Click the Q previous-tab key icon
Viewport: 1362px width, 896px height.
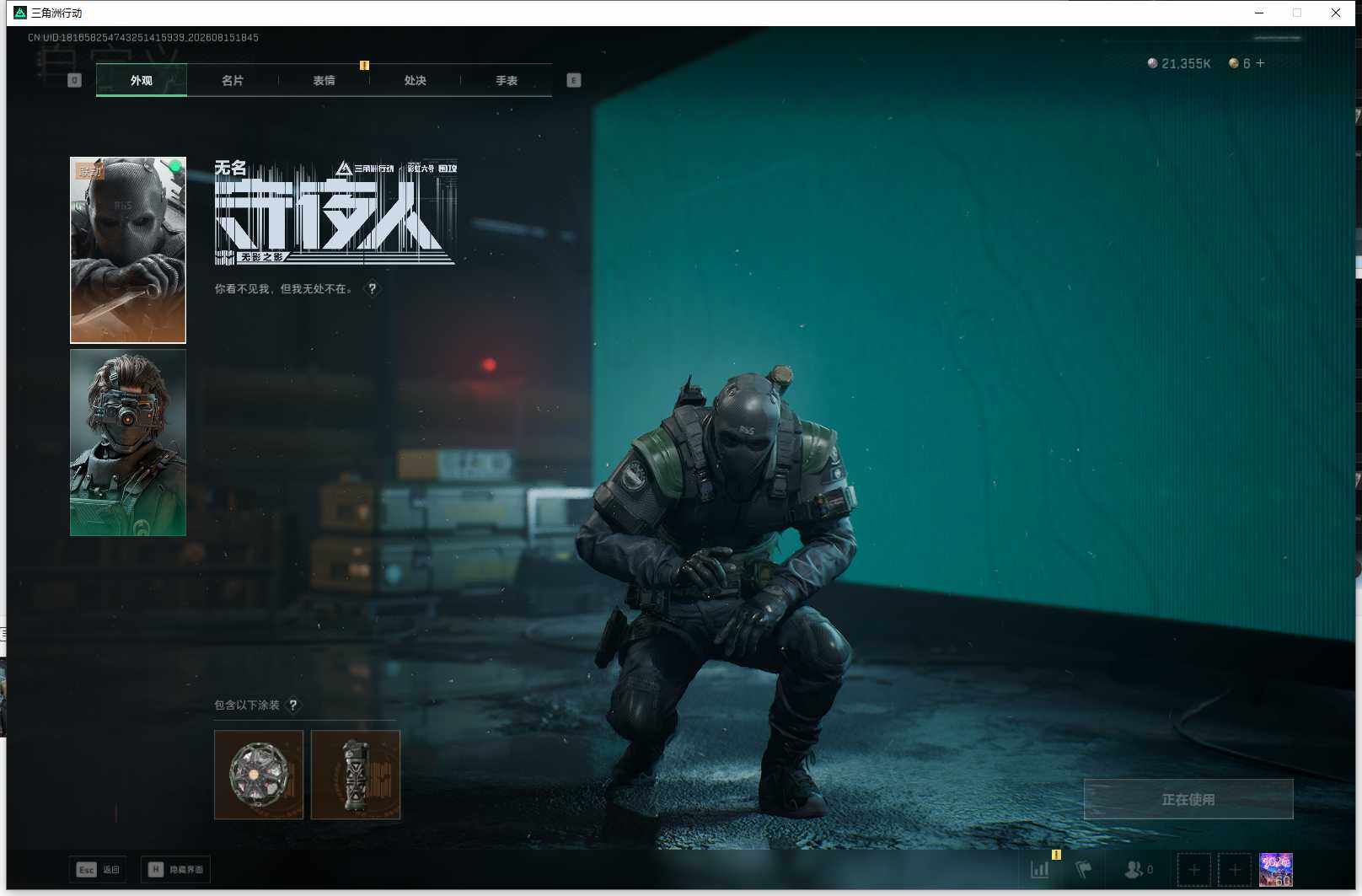click(74, 80)
